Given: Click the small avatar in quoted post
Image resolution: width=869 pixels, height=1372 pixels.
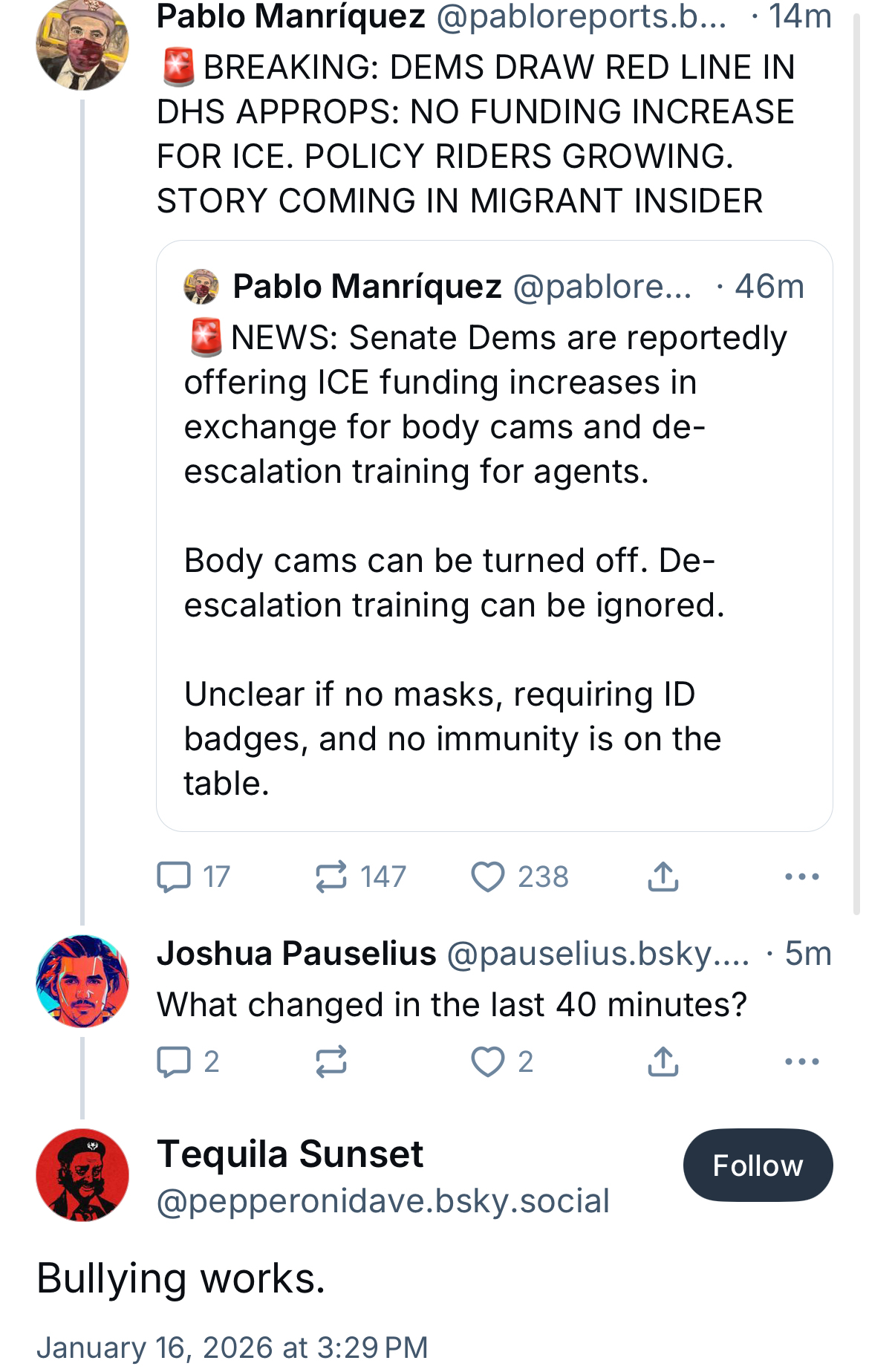Looking at the screenshot, I should [201, 287].
